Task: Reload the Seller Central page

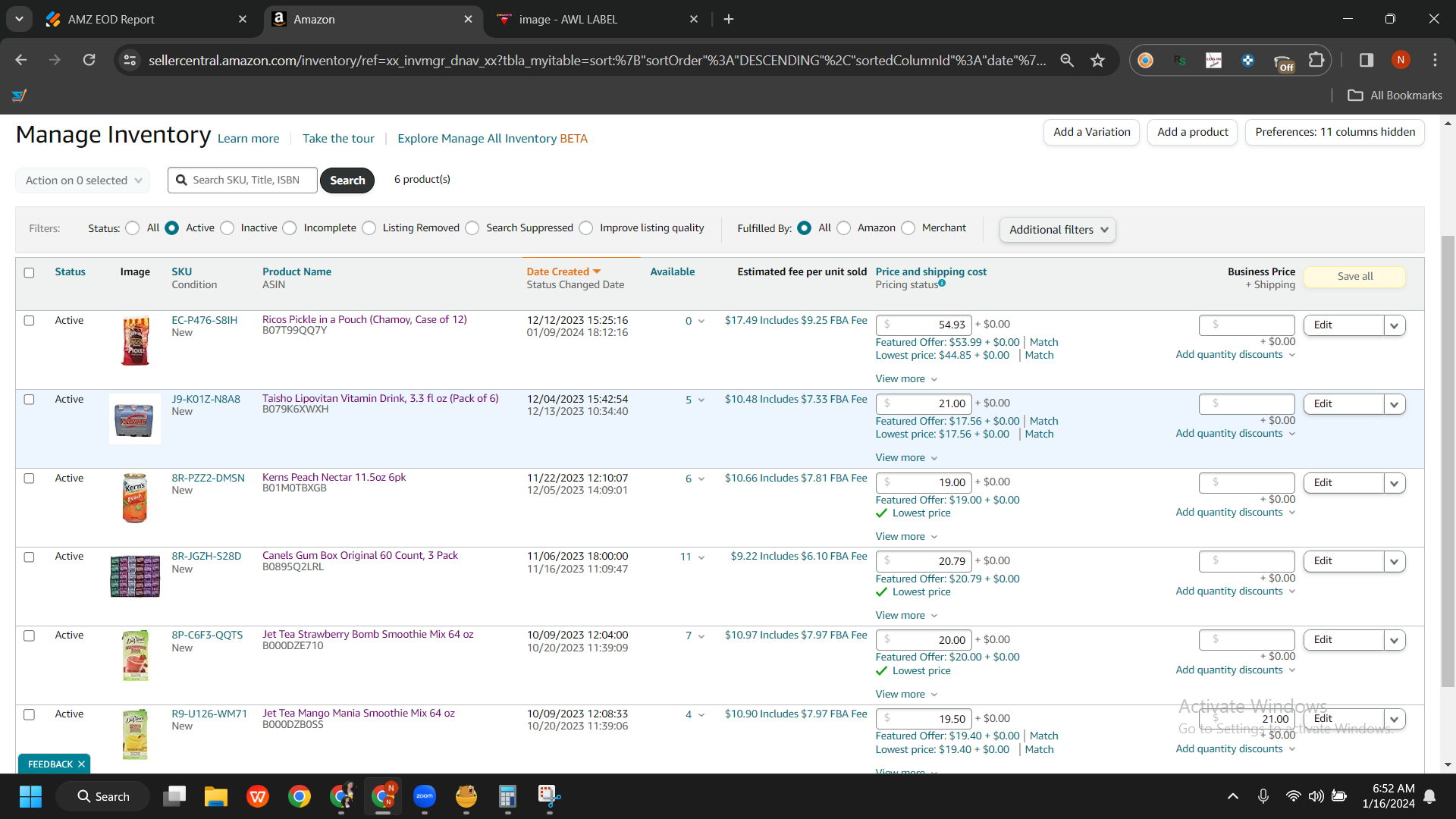Action: point(89,60)
